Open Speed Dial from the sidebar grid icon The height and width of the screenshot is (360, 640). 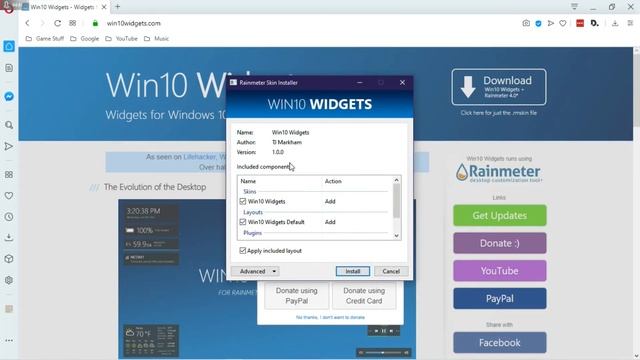(x=9, y=175)
